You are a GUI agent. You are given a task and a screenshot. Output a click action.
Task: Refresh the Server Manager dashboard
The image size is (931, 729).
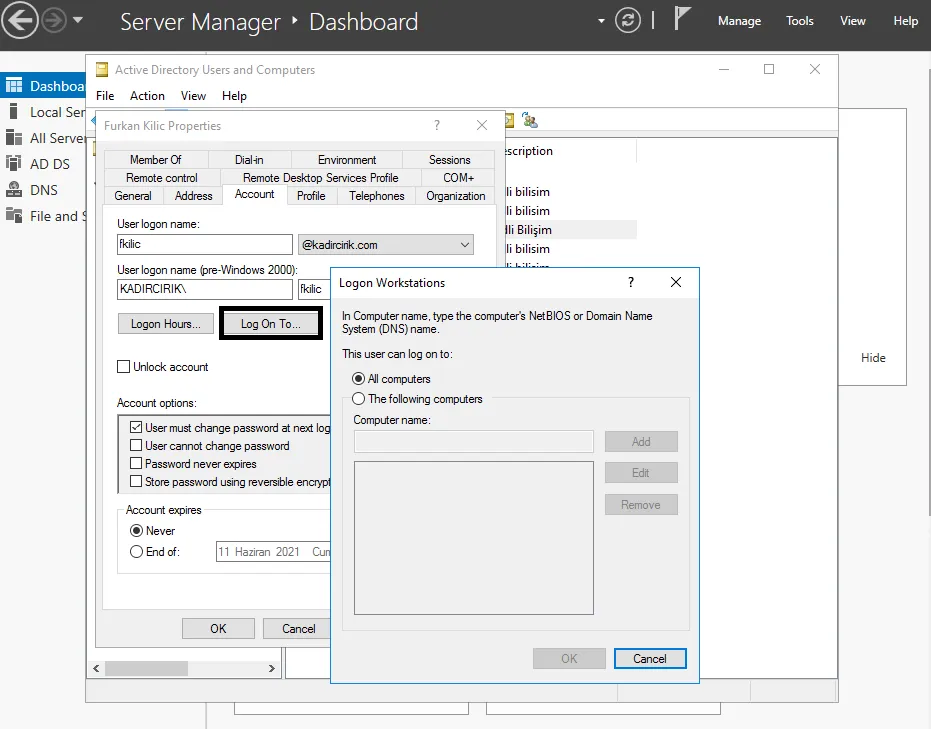[628, 21]
